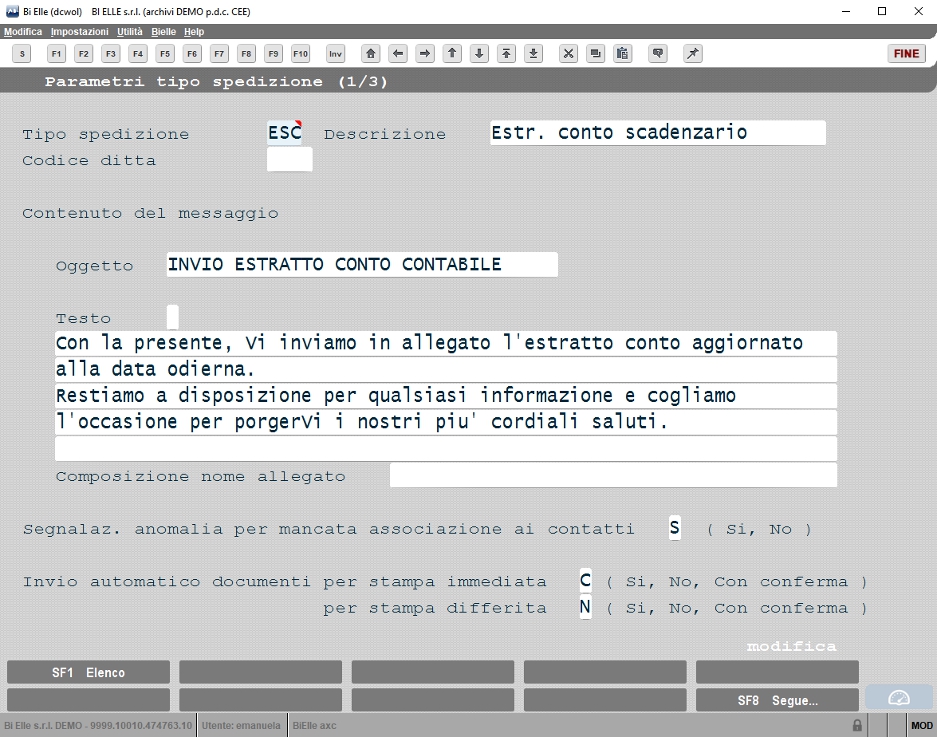Click the F7 toolbar key
This screenshot has width=937, height=737.
(219, 54)
